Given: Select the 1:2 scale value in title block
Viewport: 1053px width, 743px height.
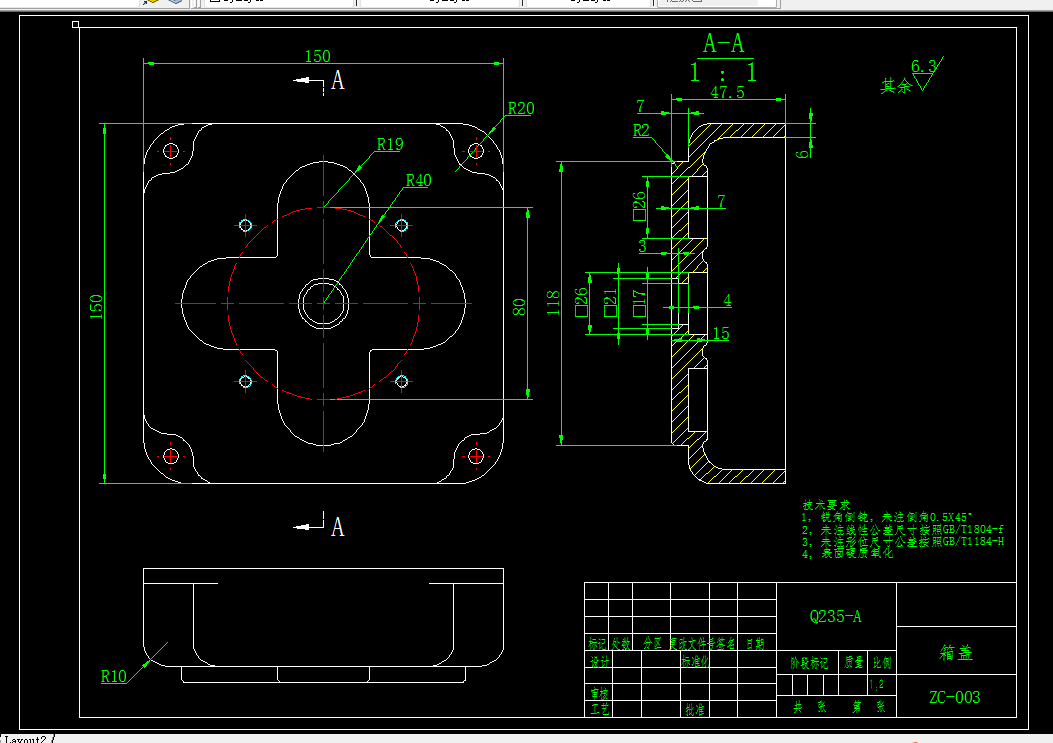Looking at the screenshot, I should [877, 685].
